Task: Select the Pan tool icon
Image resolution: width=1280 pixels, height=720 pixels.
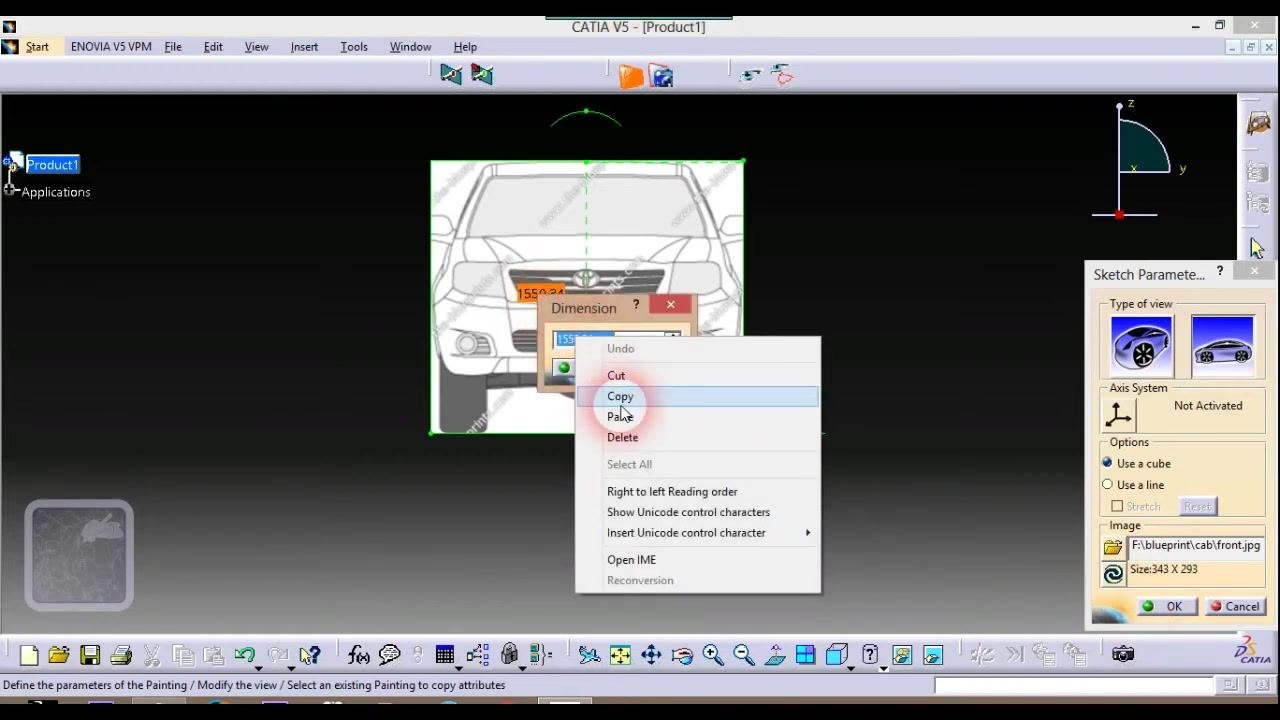Action: pyautogui.click(x=651, y=655)
